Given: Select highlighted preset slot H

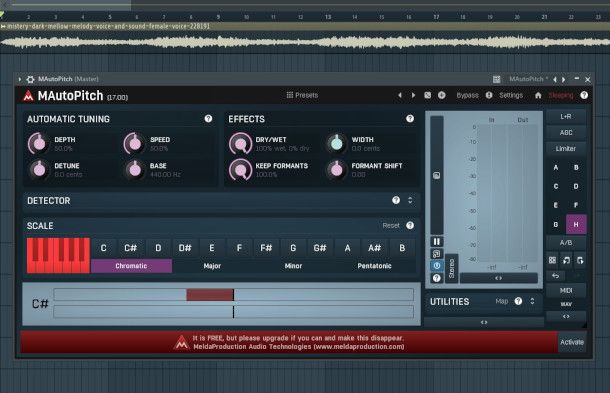Looking at the screenshot, I should point(576,225).
